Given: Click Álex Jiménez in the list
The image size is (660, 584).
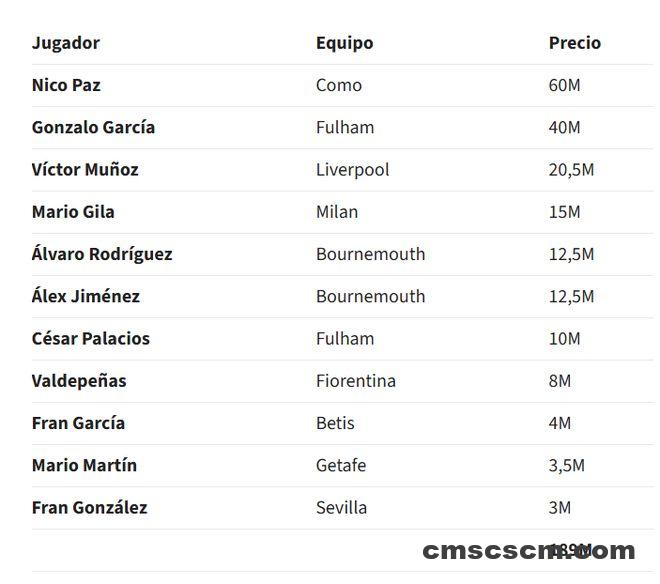Looking at the screenshot, I should pyautogui.click(x=86, y=296).
